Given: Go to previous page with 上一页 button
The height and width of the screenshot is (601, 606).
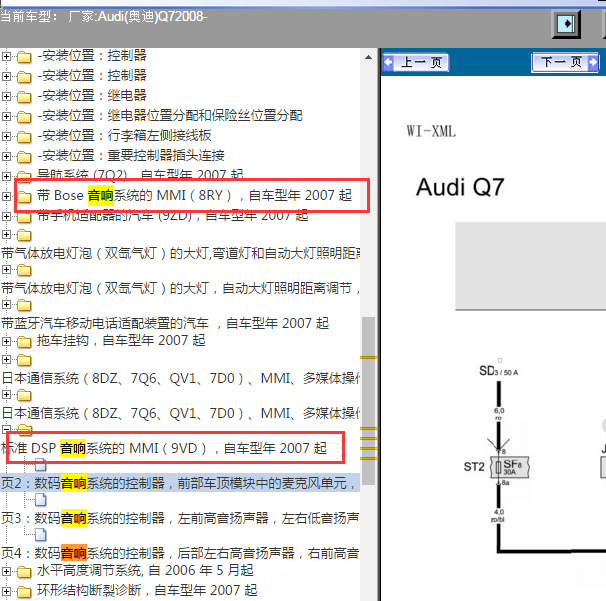Looking at the screenshot, I should coord(416,62).
